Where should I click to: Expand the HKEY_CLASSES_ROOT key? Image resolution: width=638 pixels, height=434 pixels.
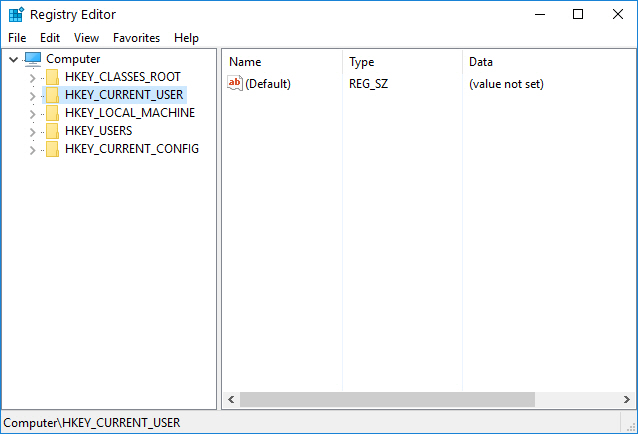[x=33, y=78]
